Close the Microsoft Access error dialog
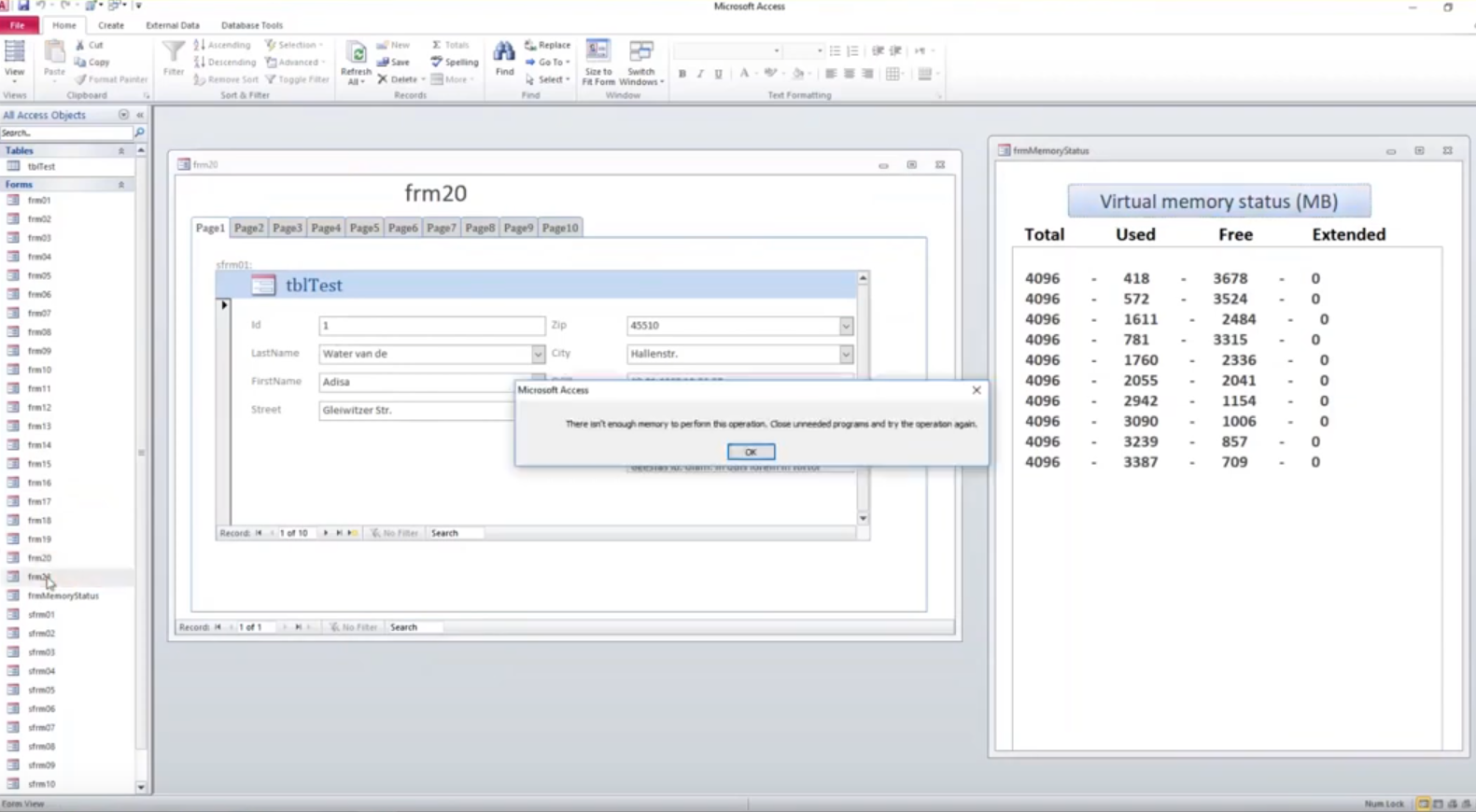 (977, 390)
